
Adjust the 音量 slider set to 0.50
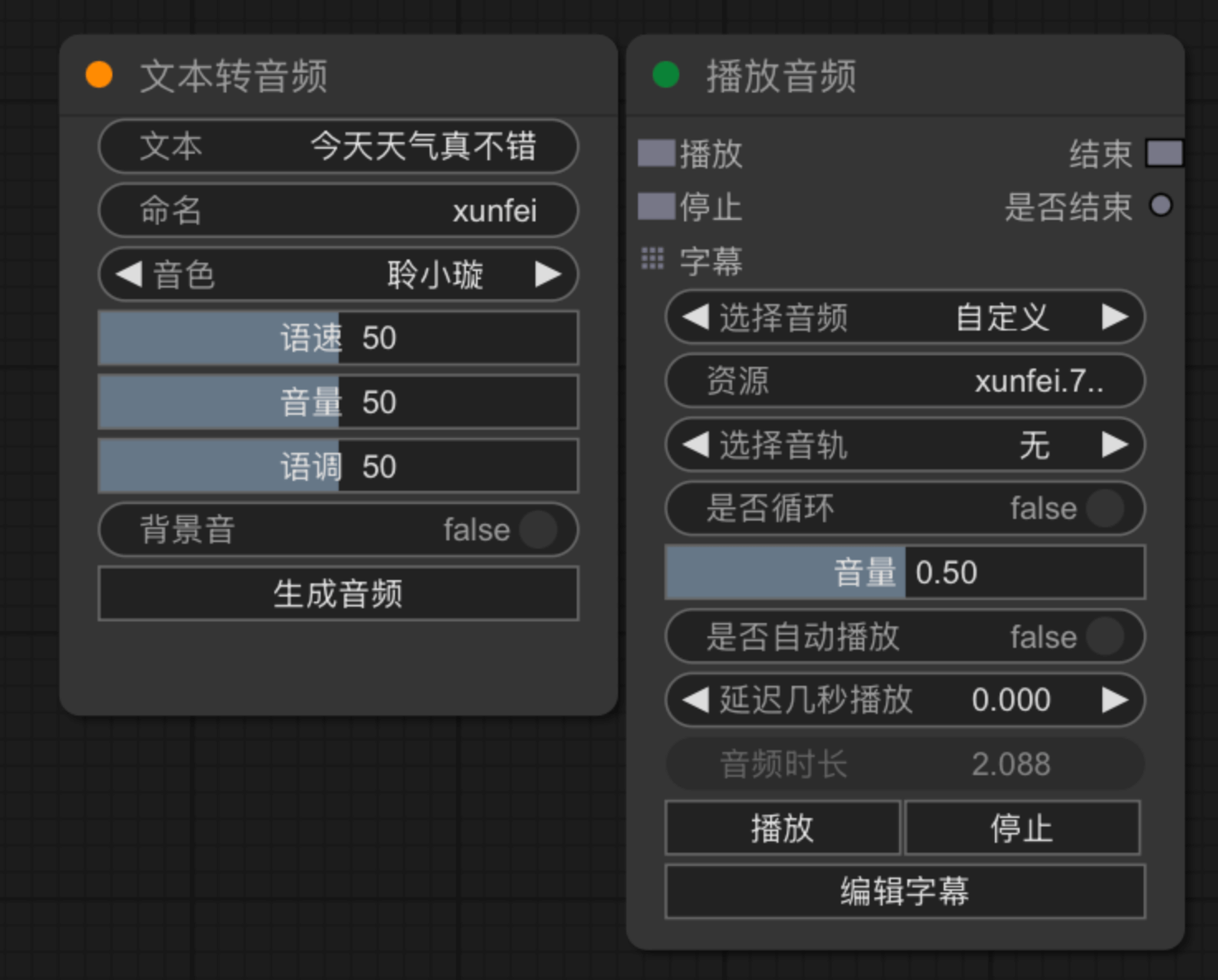click(x=905, y=573)
